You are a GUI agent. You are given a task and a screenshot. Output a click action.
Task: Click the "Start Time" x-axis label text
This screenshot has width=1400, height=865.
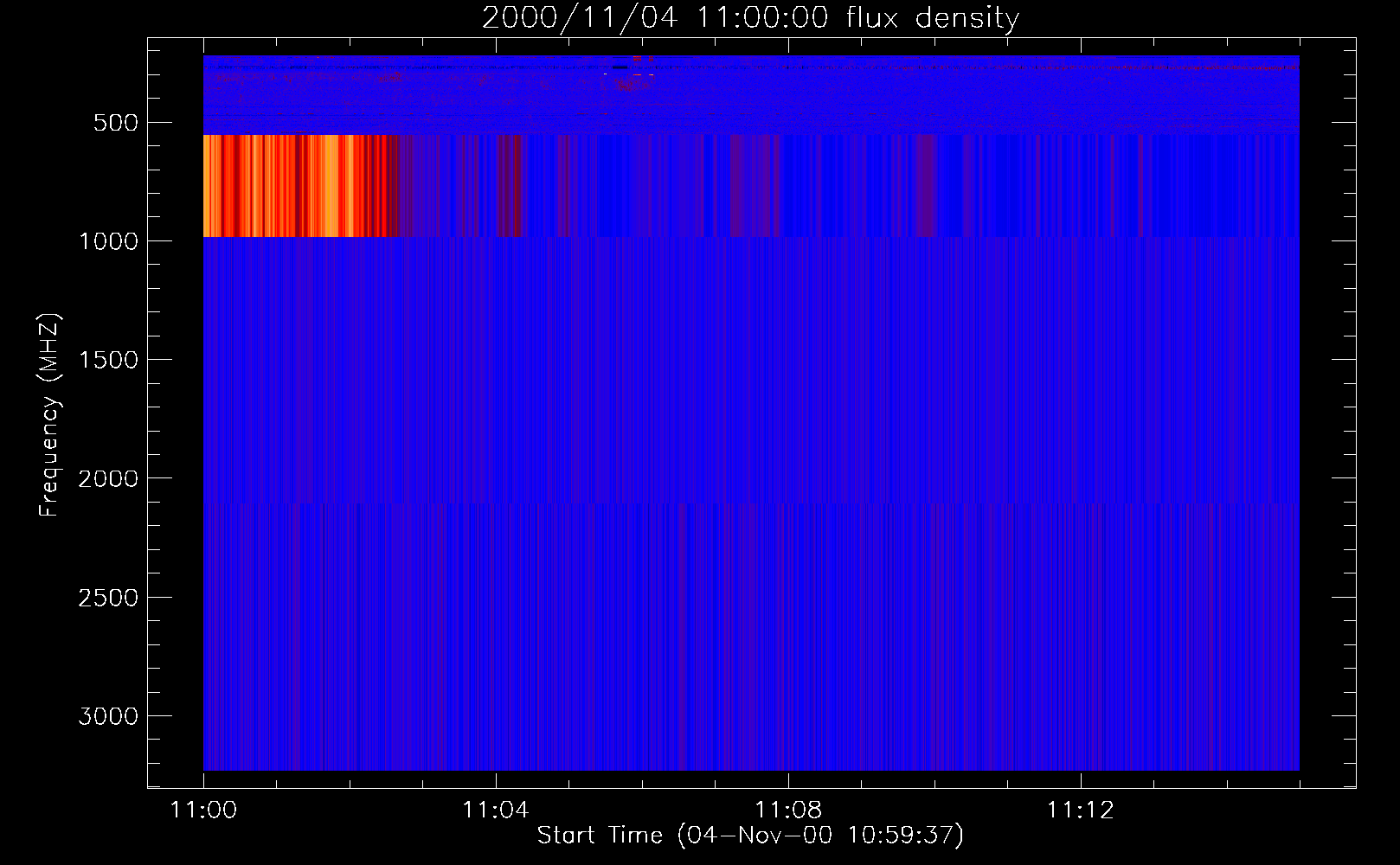(599, 835)
